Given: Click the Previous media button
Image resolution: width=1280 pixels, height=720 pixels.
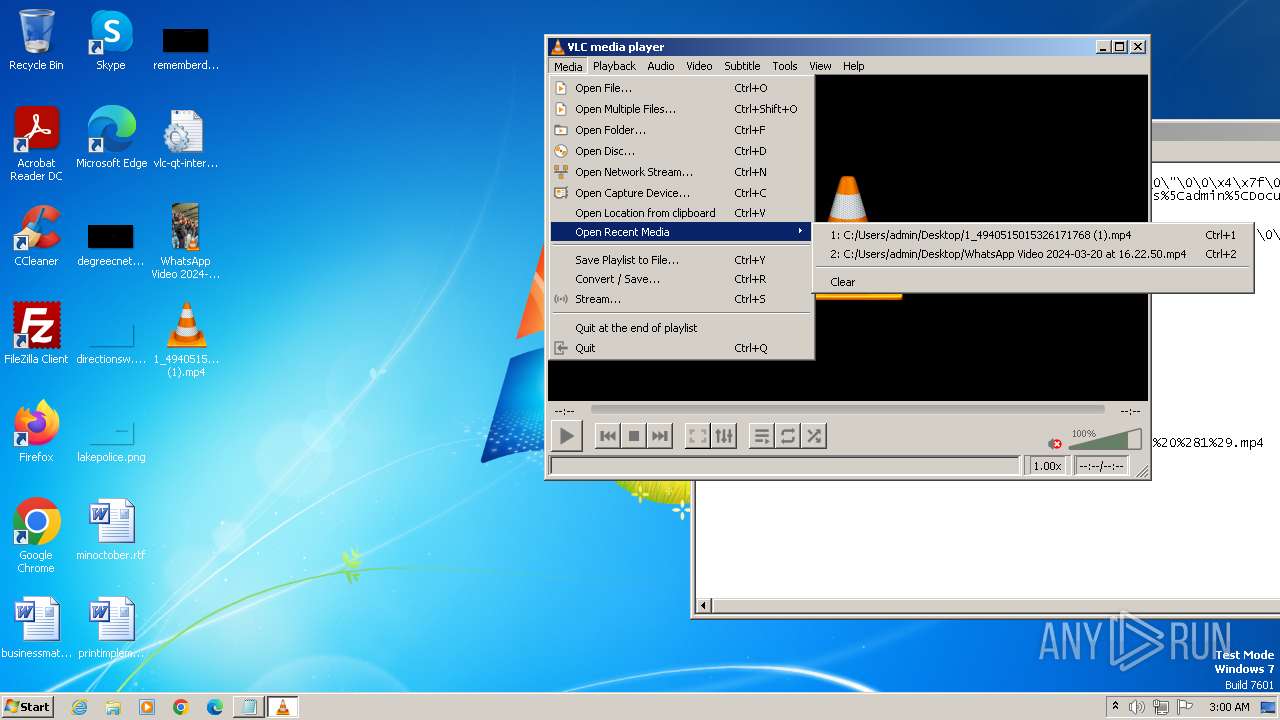Looking at the screenshot, I should pyautogui.click(x=607, y=436).
